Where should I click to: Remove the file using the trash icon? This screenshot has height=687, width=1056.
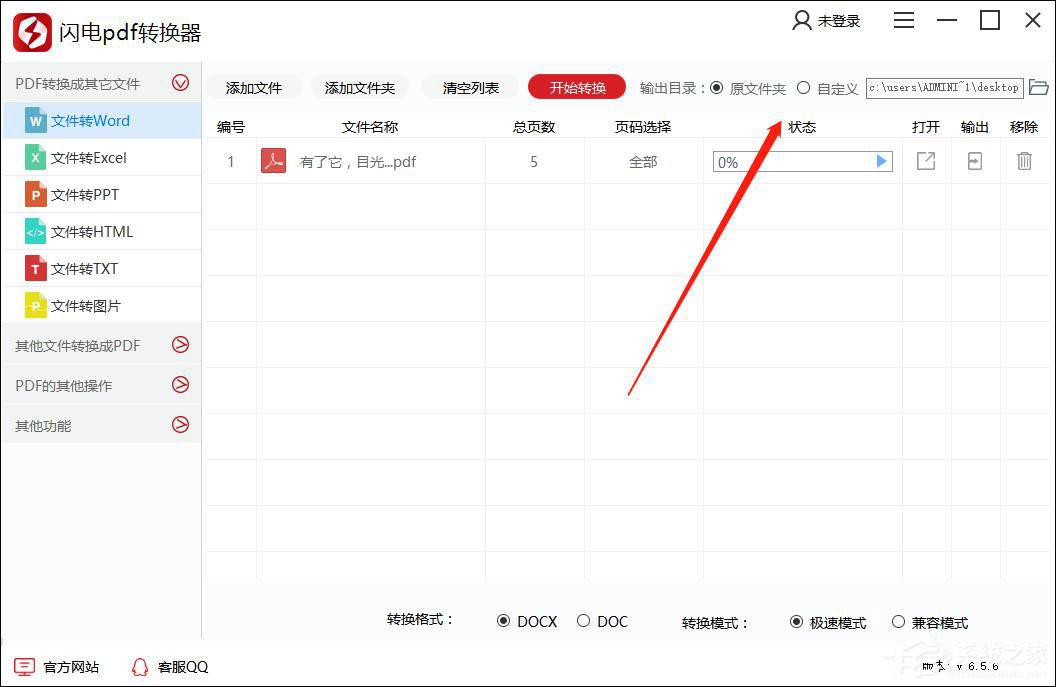pyautogui.click(x=1024, y=161)
